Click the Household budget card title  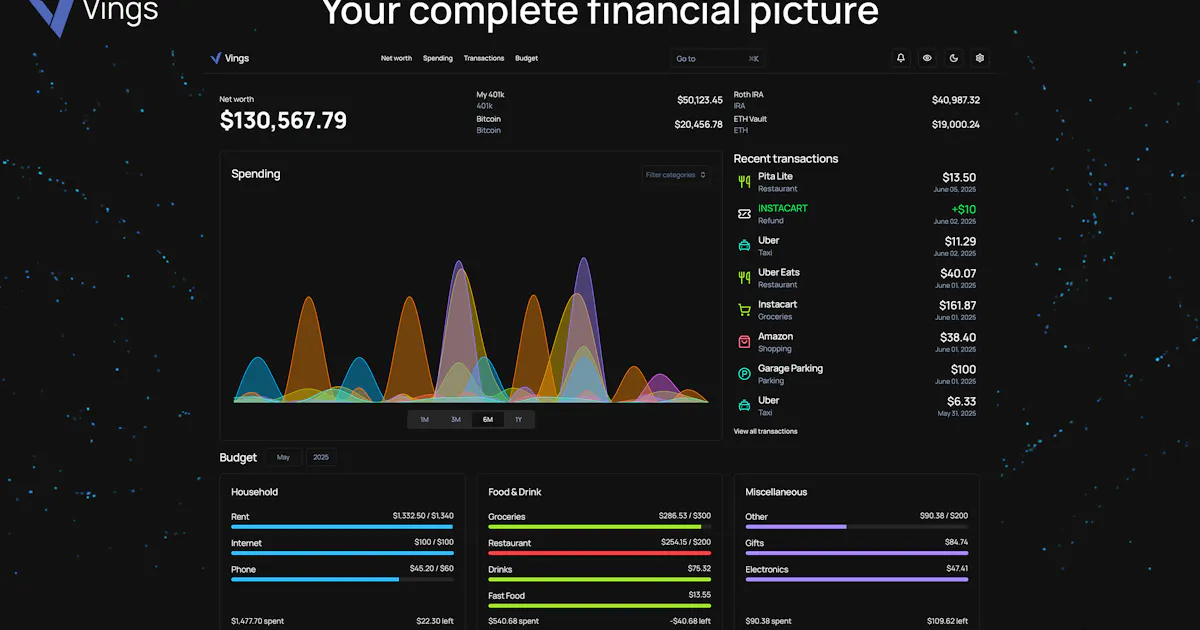click(x=254, y=492)
